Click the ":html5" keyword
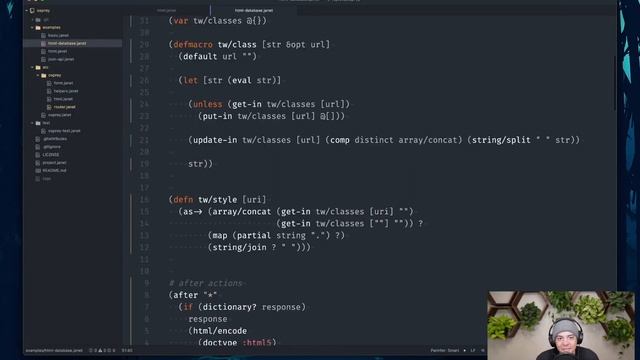Screen dimensions: 640x360 (257, 342)
